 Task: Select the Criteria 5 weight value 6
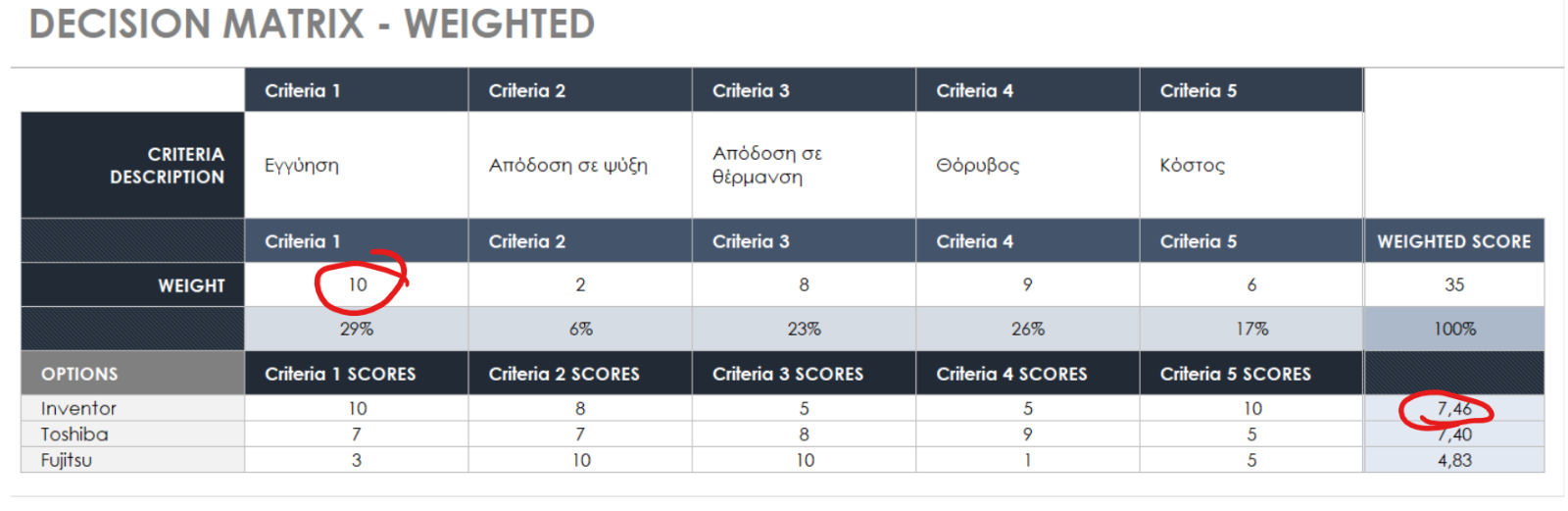1251,284
